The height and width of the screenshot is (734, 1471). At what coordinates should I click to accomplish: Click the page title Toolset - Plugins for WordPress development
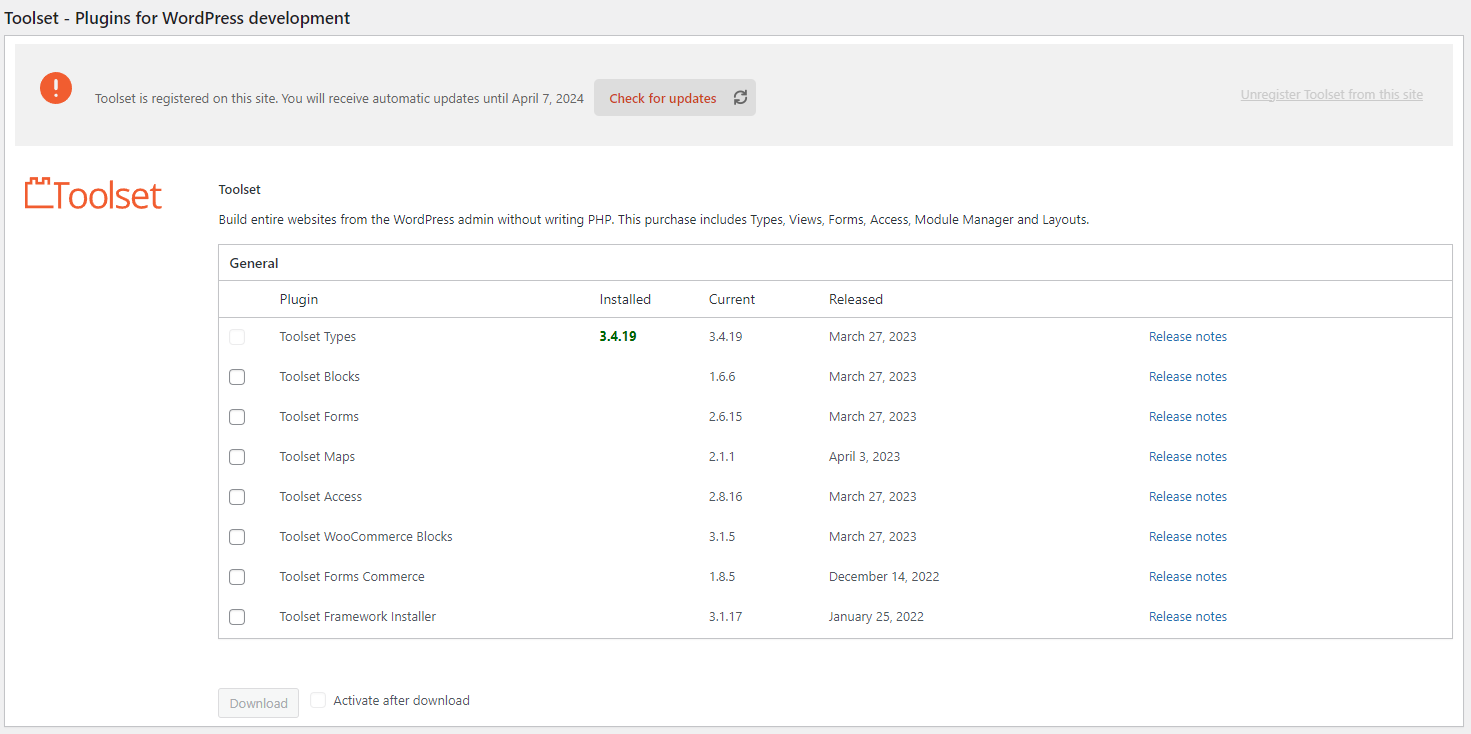click(x=178, y=18)
